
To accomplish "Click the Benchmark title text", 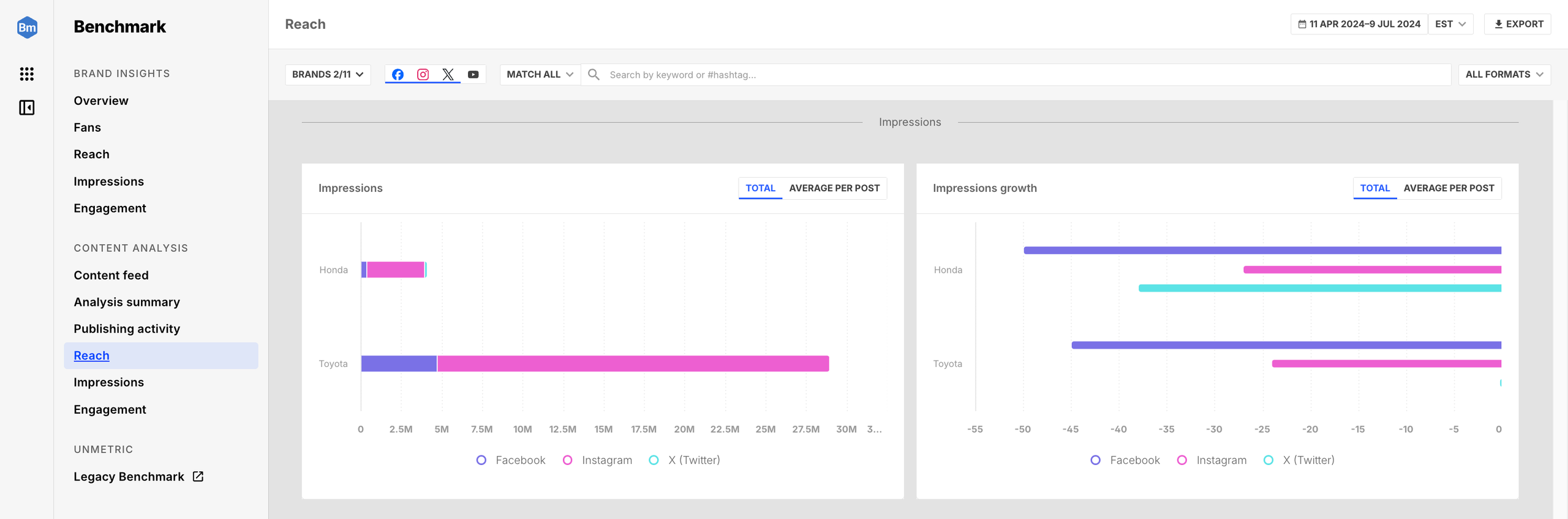I will 119,27.
